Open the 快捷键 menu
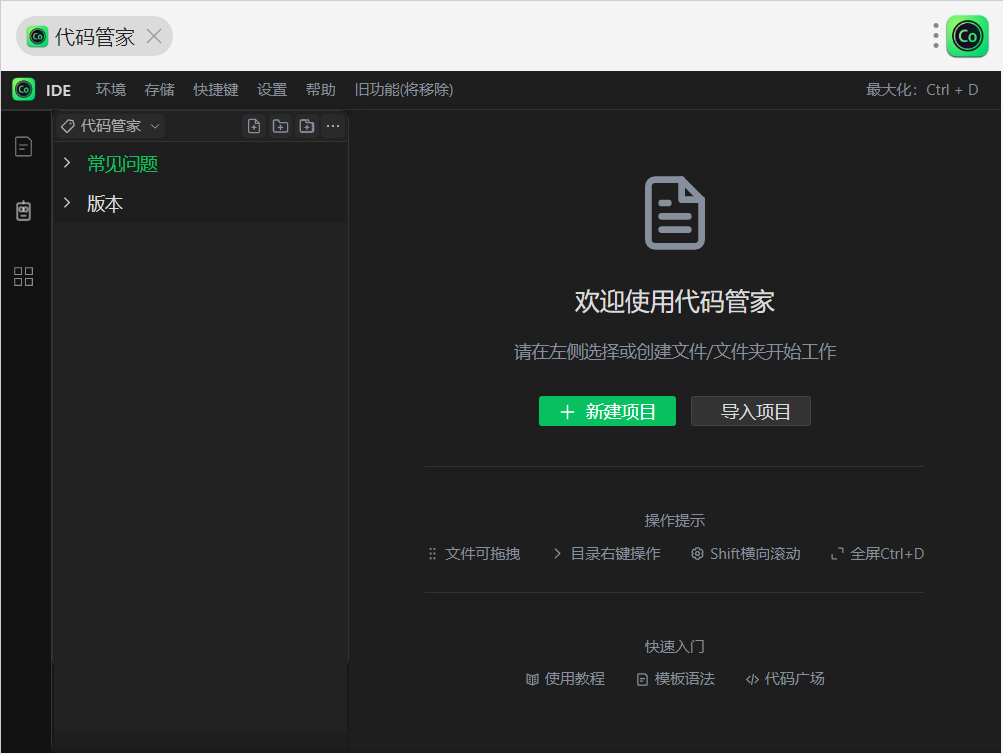 point(216,90)
